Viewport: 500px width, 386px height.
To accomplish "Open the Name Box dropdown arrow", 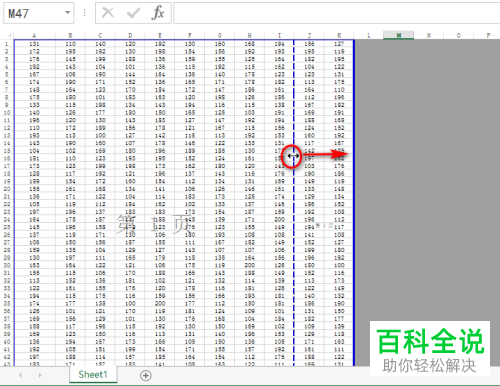I will pyautogui.click(x=68, y=13).
